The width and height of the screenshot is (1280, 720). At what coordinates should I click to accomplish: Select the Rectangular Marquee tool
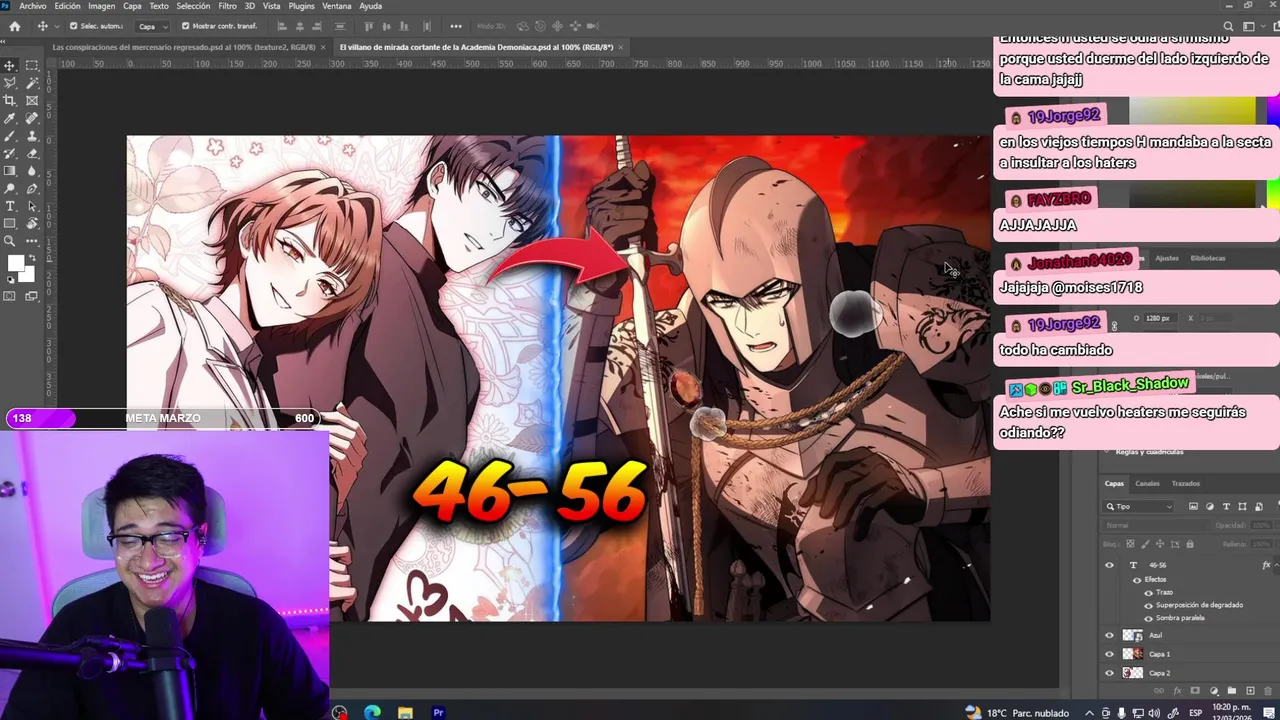coord(32,65)
